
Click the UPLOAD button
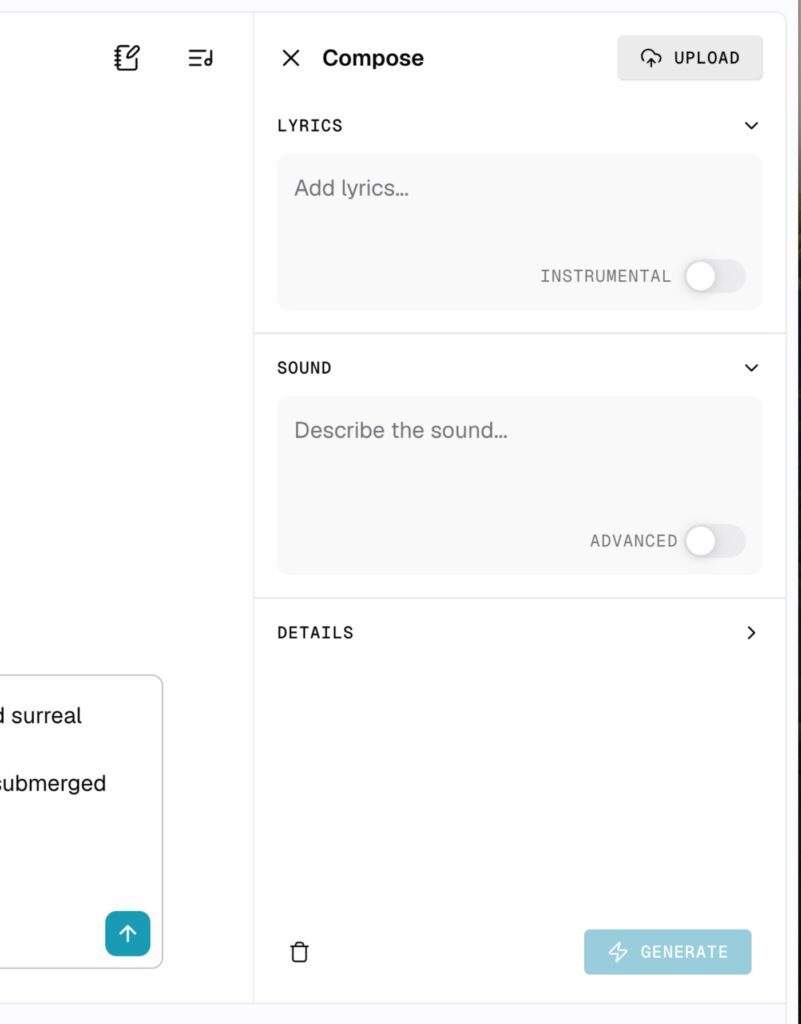690,58
